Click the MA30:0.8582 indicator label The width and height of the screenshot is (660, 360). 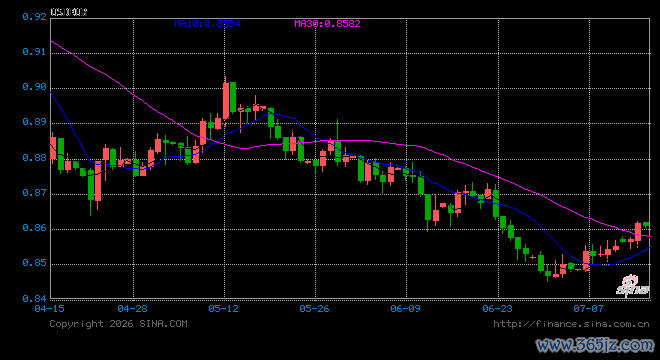[x=327, y=24]
